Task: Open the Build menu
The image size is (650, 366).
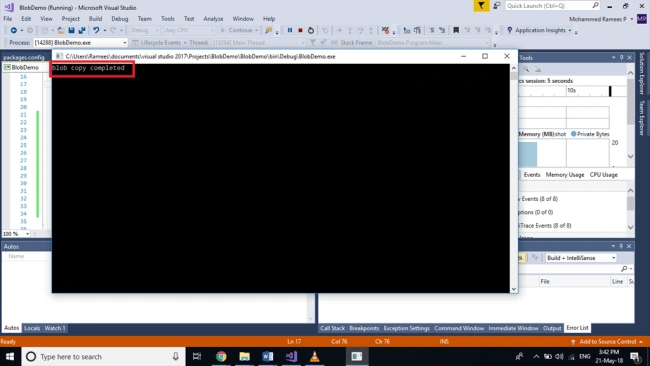Action: click(x=95, y=19)
